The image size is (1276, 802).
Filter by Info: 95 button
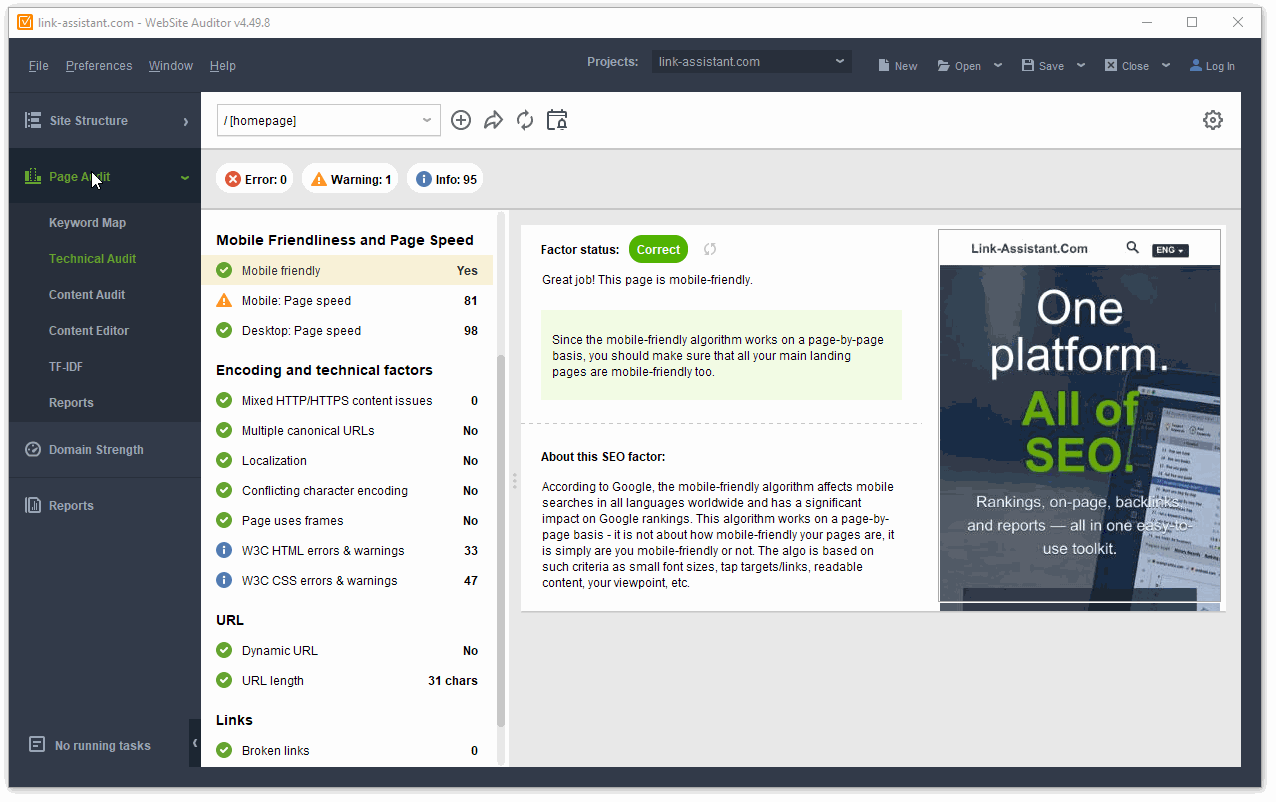click(x=445, y=179)
